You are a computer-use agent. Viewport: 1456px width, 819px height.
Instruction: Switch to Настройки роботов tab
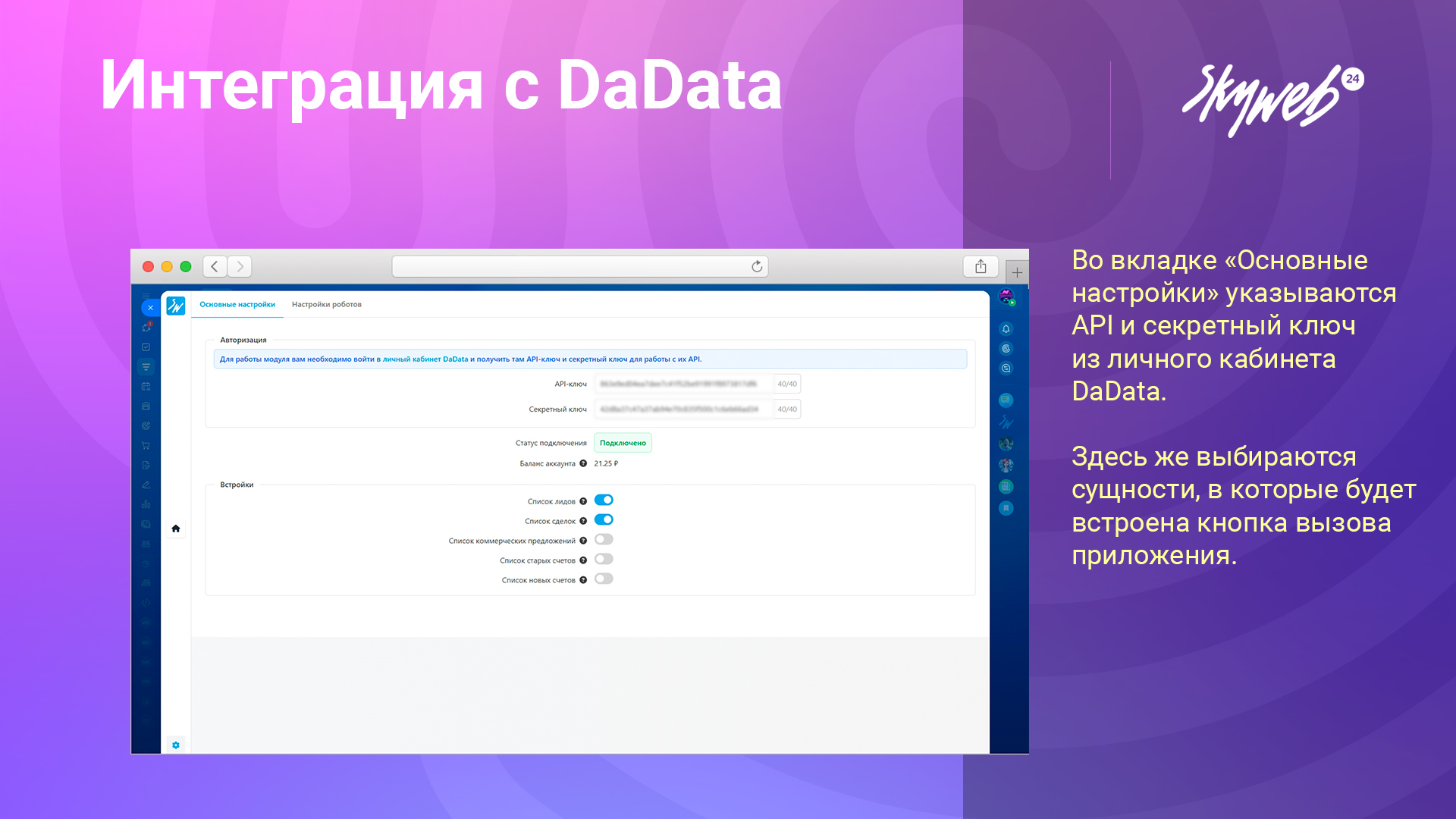[x=326, y=305]
